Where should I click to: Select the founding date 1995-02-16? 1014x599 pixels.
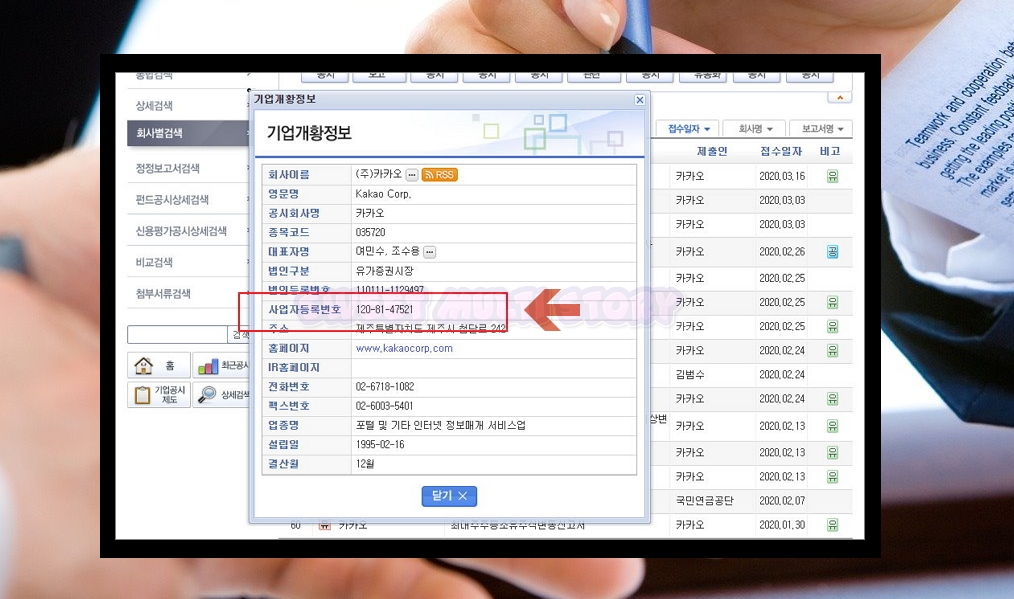(380, 445)
